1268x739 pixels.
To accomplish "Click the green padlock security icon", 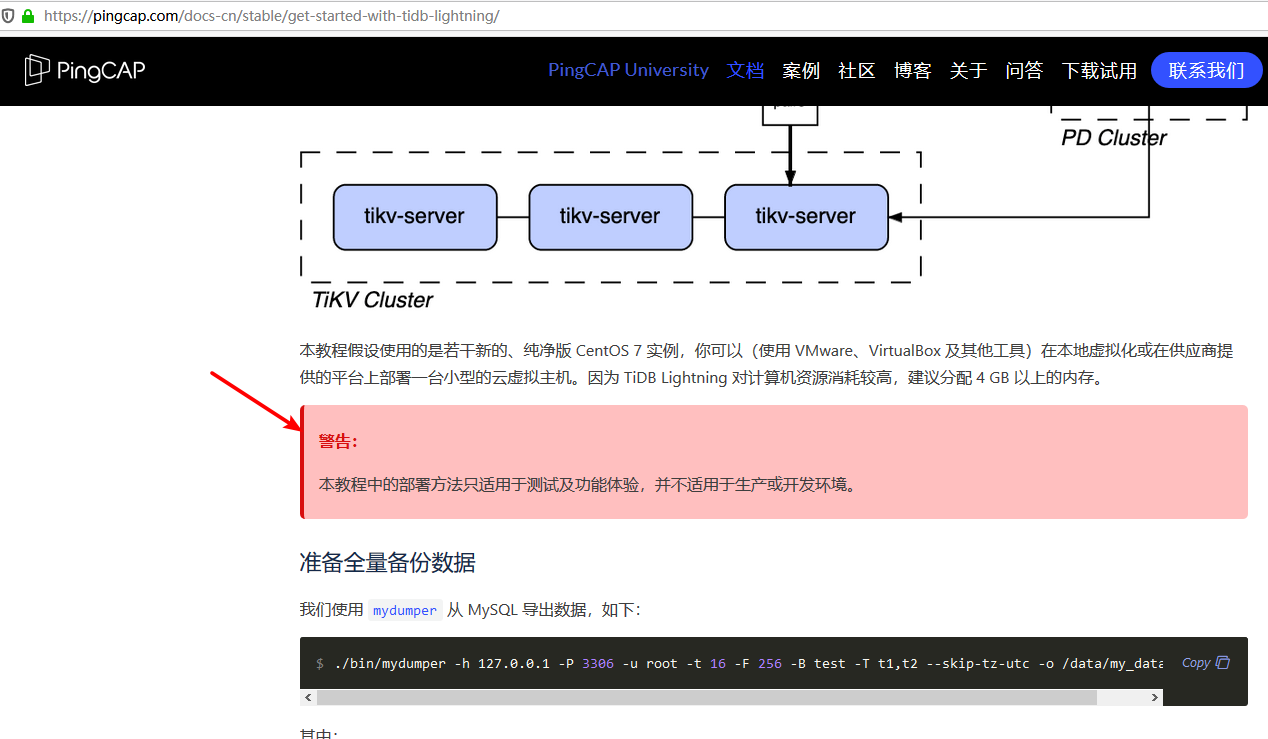I will pyautogui.click(x=28, y=16).
